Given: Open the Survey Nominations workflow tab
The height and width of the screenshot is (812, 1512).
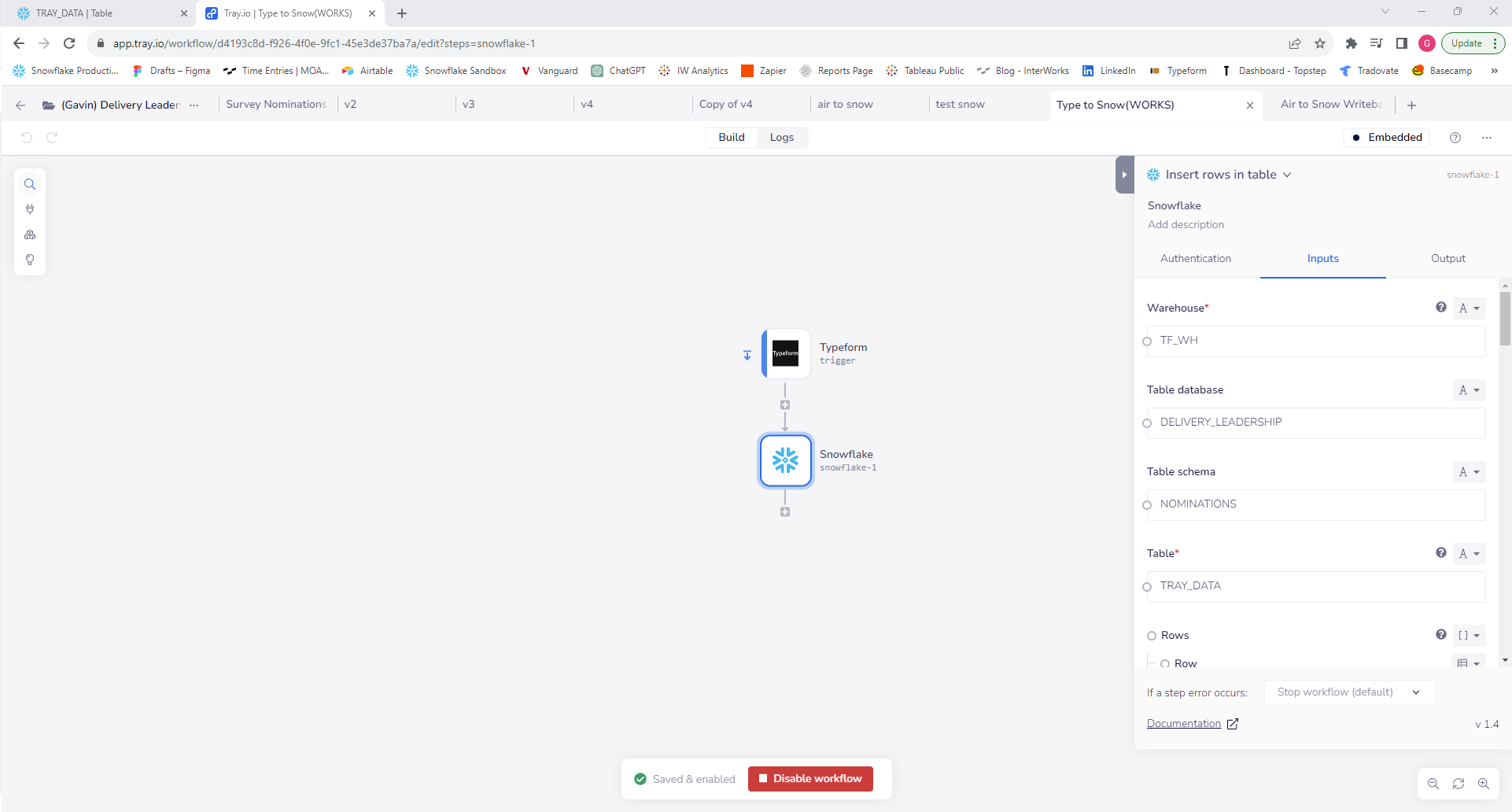Looking at the screenshot, I should pos(276,104).
